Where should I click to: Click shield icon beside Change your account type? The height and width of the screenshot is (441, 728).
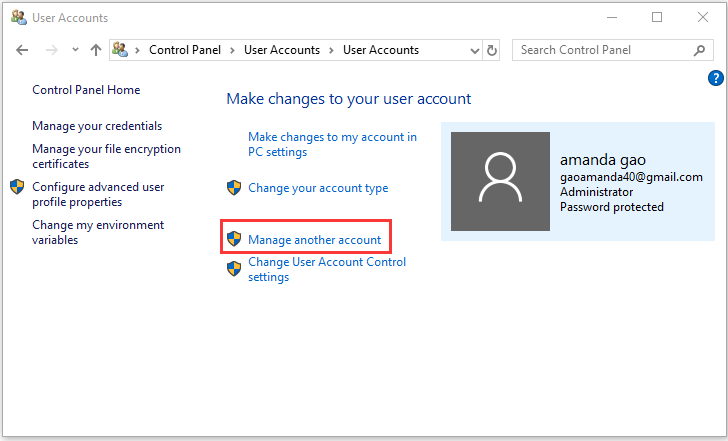234,188
